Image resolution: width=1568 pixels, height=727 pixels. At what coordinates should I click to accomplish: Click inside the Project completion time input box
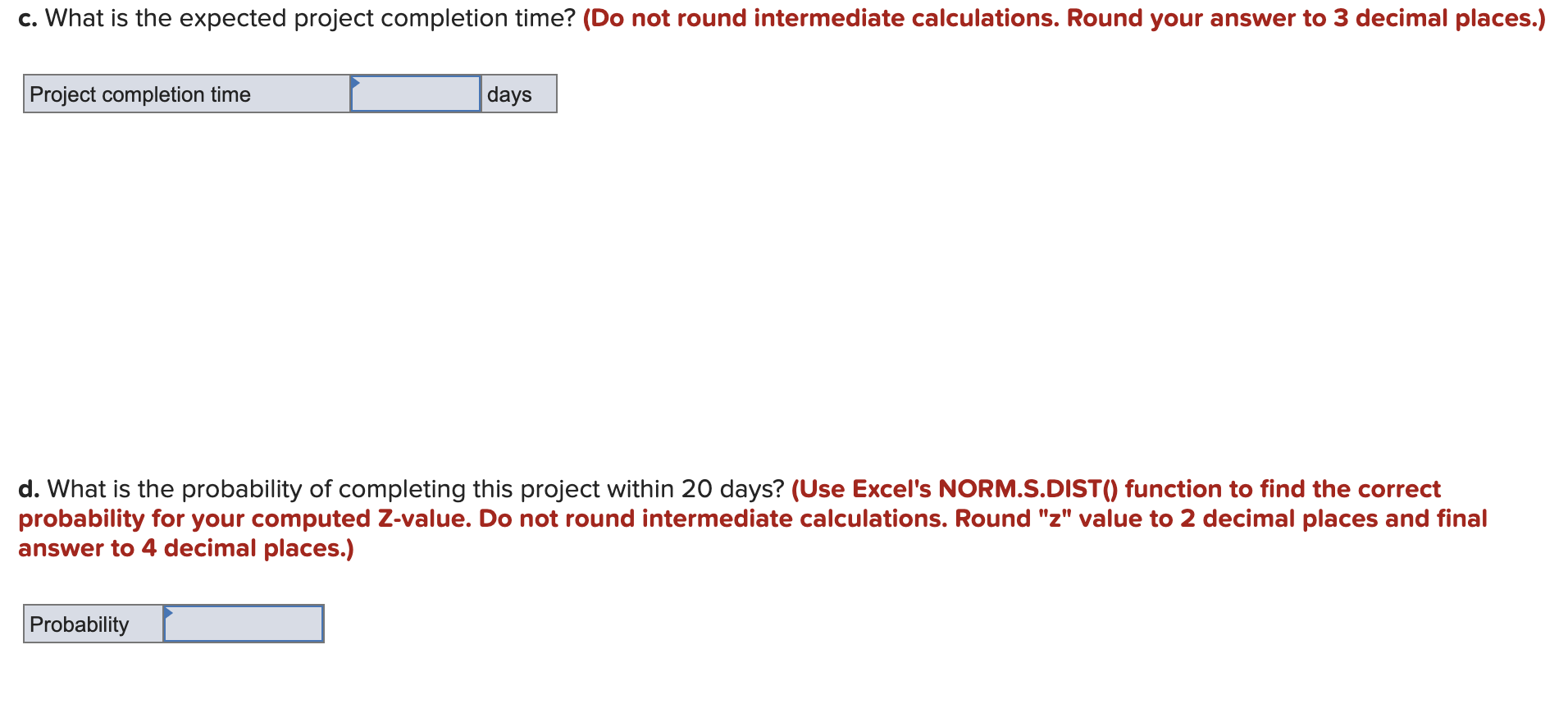click(415, 94)
